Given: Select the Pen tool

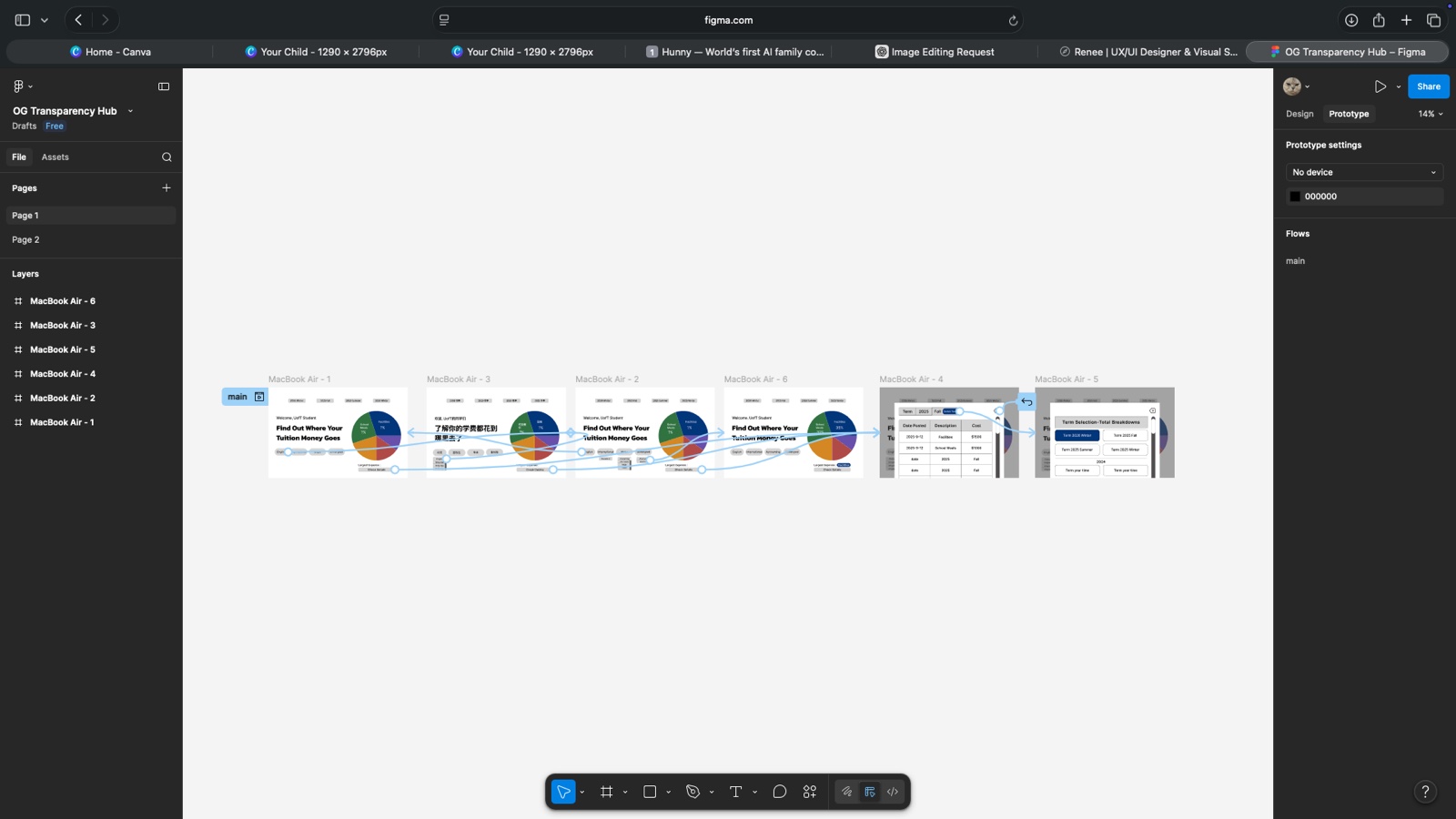Looking at the screenshot, I should (693, 792).
